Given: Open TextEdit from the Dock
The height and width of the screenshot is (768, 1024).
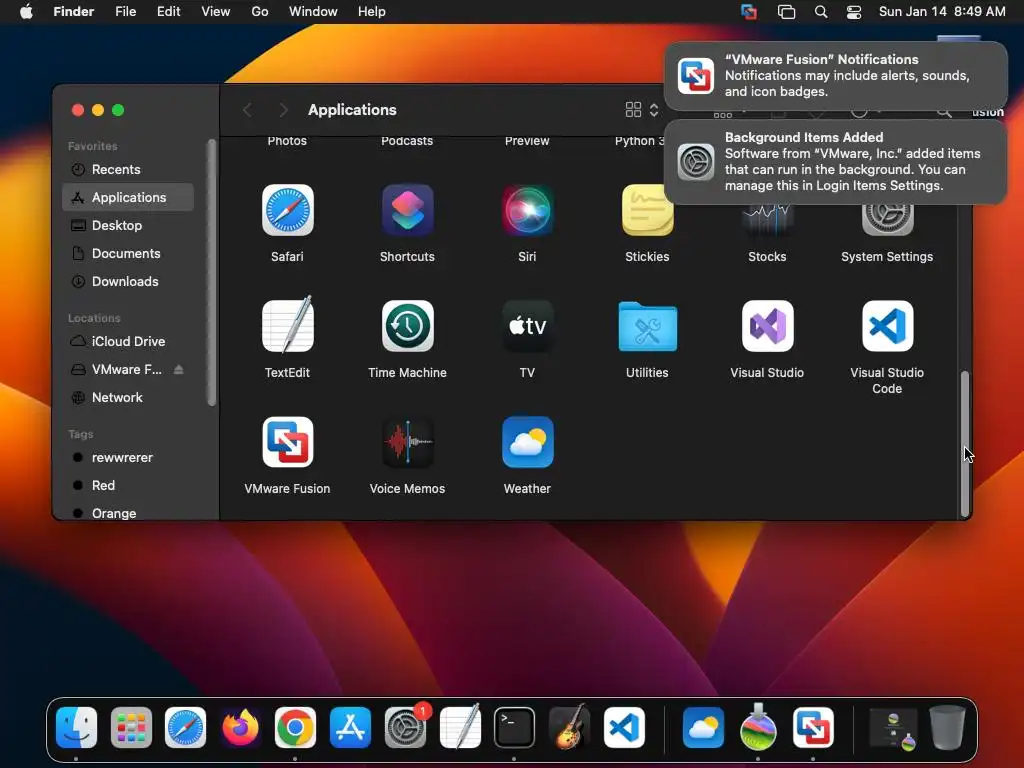Looking at the screenshot, I should coord(460,727).
